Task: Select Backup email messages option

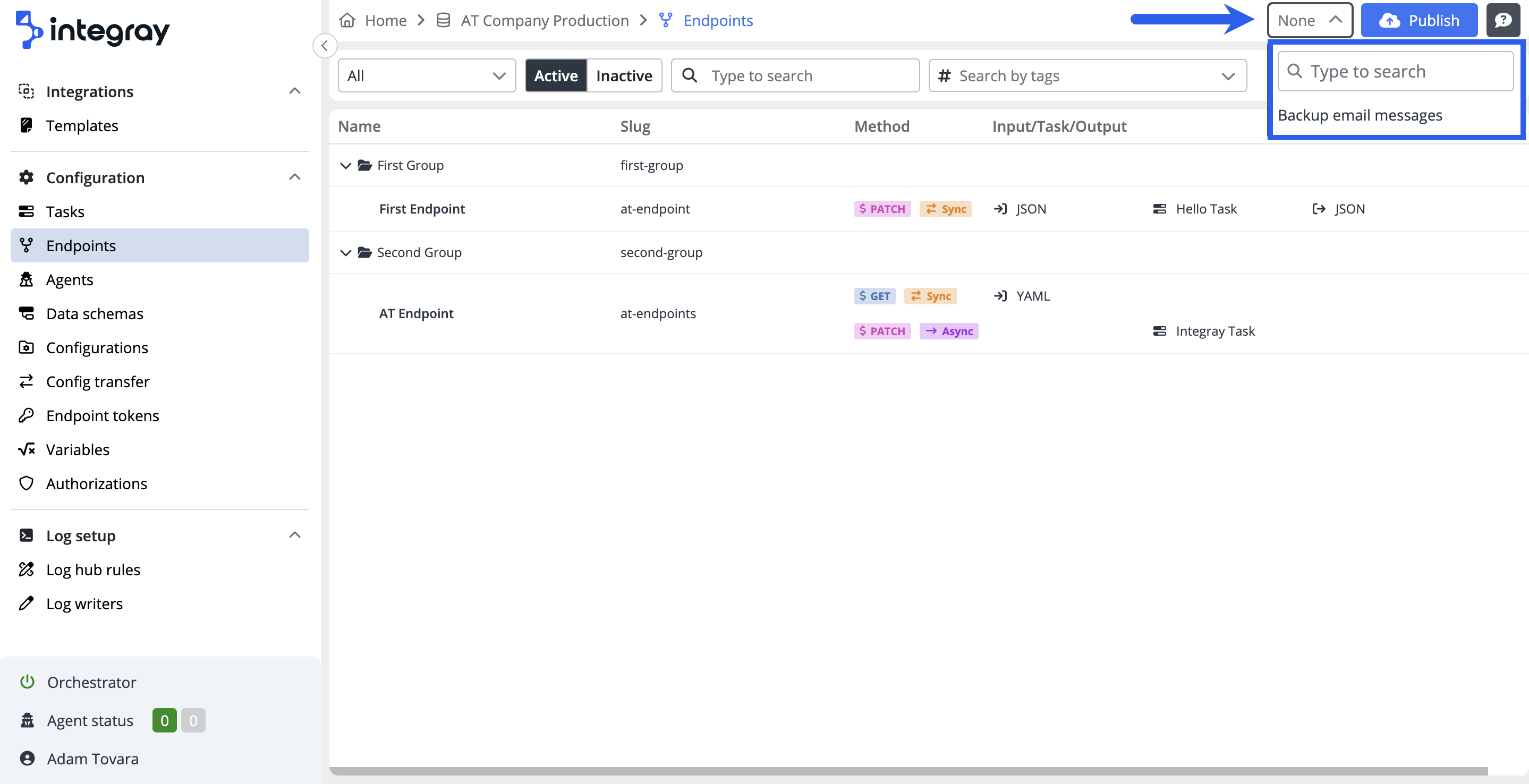Action: [1359, 115]
